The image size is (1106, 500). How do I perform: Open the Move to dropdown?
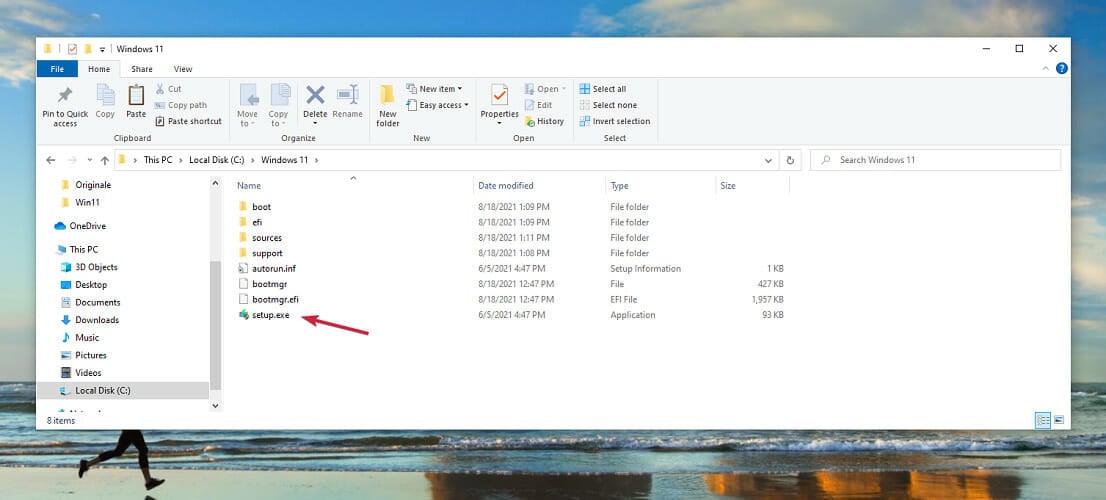248,105
